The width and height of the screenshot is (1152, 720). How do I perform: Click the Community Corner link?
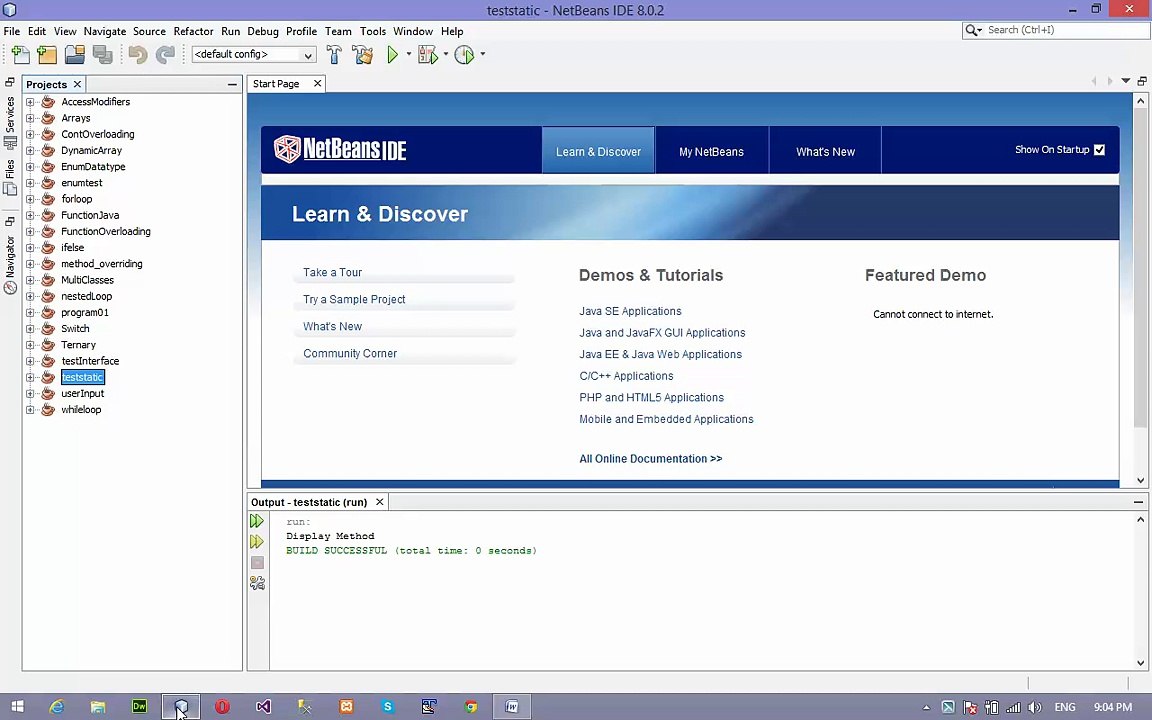[x=350, y=353]
